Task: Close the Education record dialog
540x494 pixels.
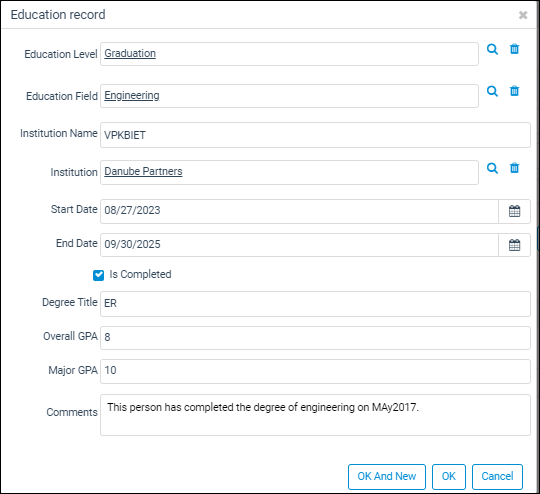Action: [523, 15]
